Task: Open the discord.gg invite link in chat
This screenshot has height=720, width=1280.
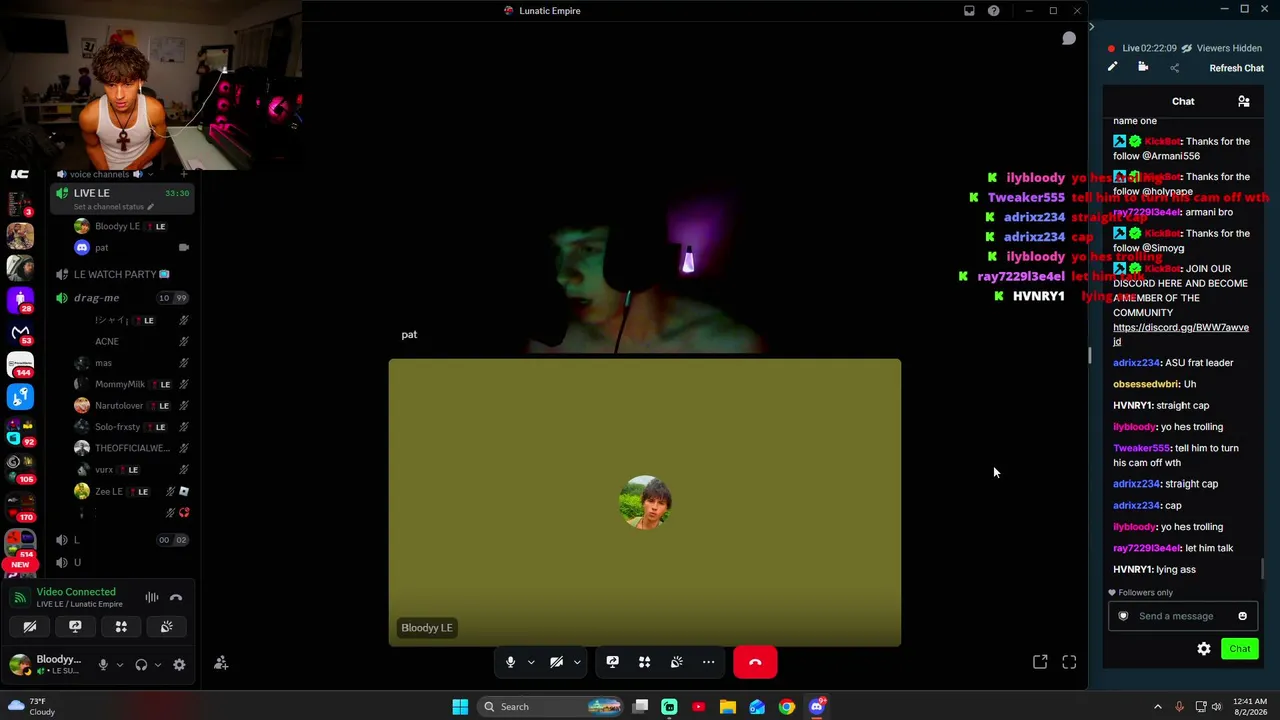Action: tap(1181, 334)
